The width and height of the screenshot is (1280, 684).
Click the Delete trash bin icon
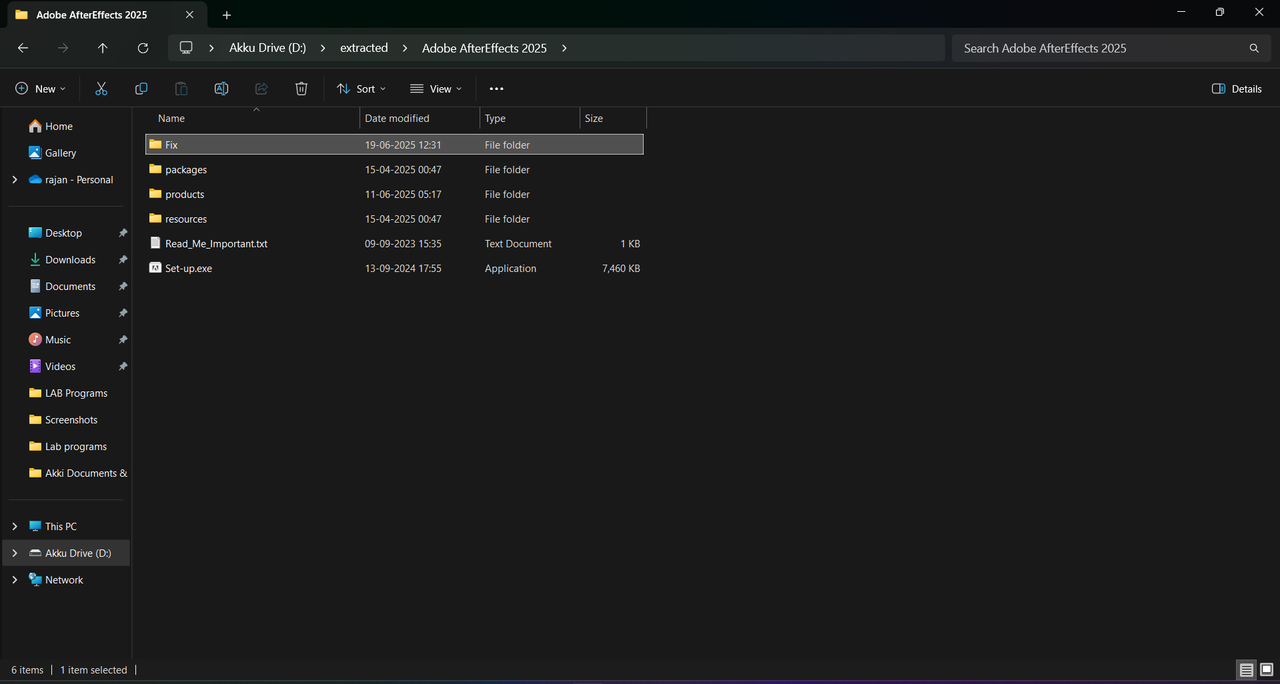(301, 89)
